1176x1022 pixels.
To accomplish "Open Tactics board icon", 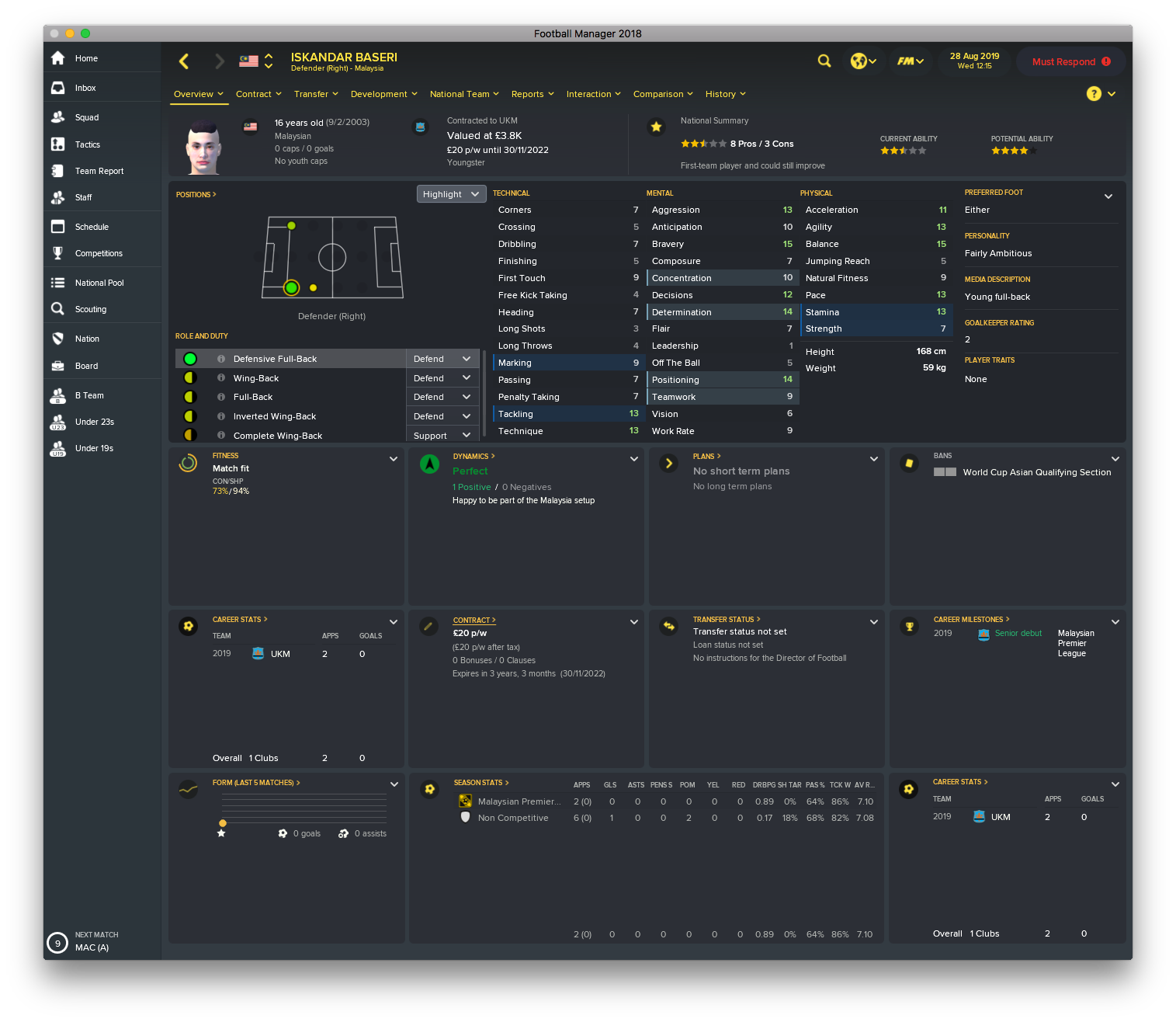I will click(x=57, y=144).
